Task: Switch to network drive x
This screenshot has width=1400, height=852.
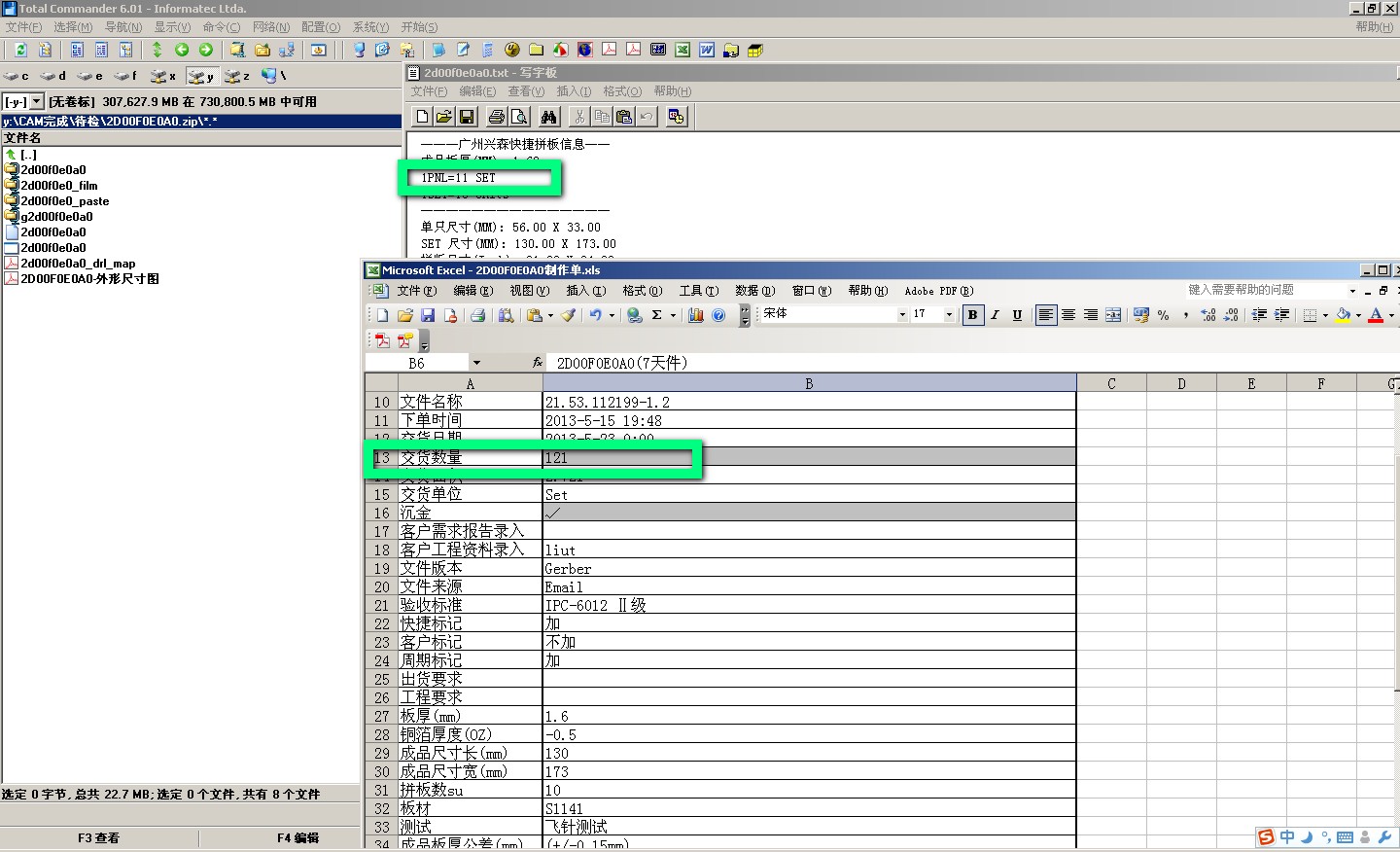Action: tap(163, 76)
